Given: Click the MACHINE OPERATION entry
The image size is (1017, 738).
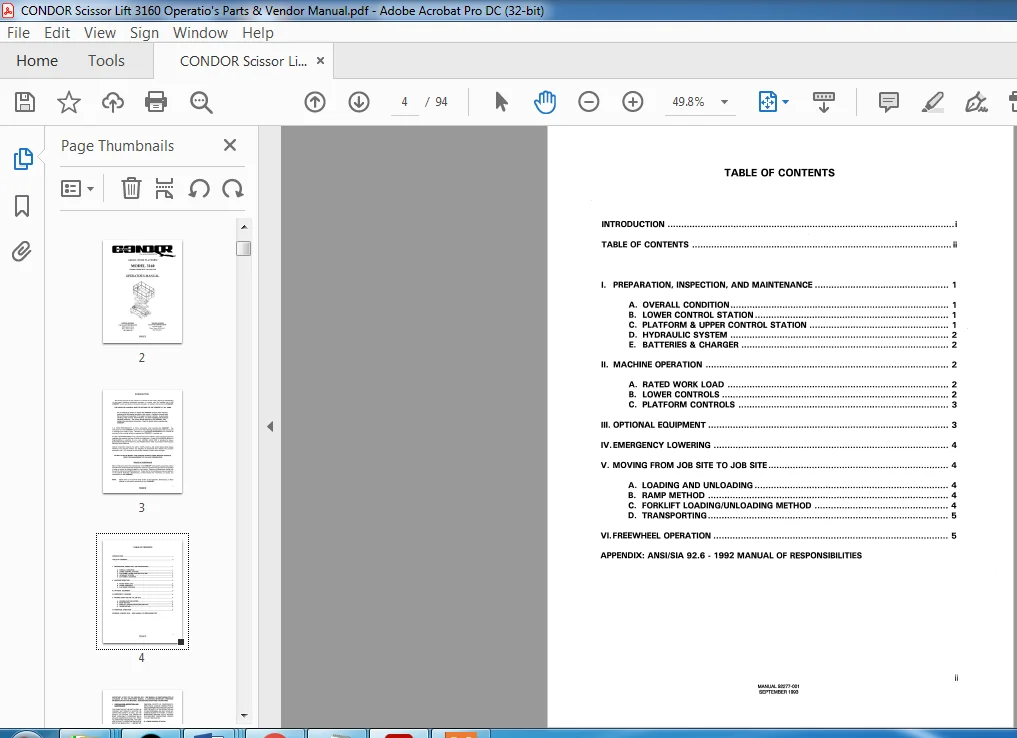Looking at the screenshot, I should (778, 364).
